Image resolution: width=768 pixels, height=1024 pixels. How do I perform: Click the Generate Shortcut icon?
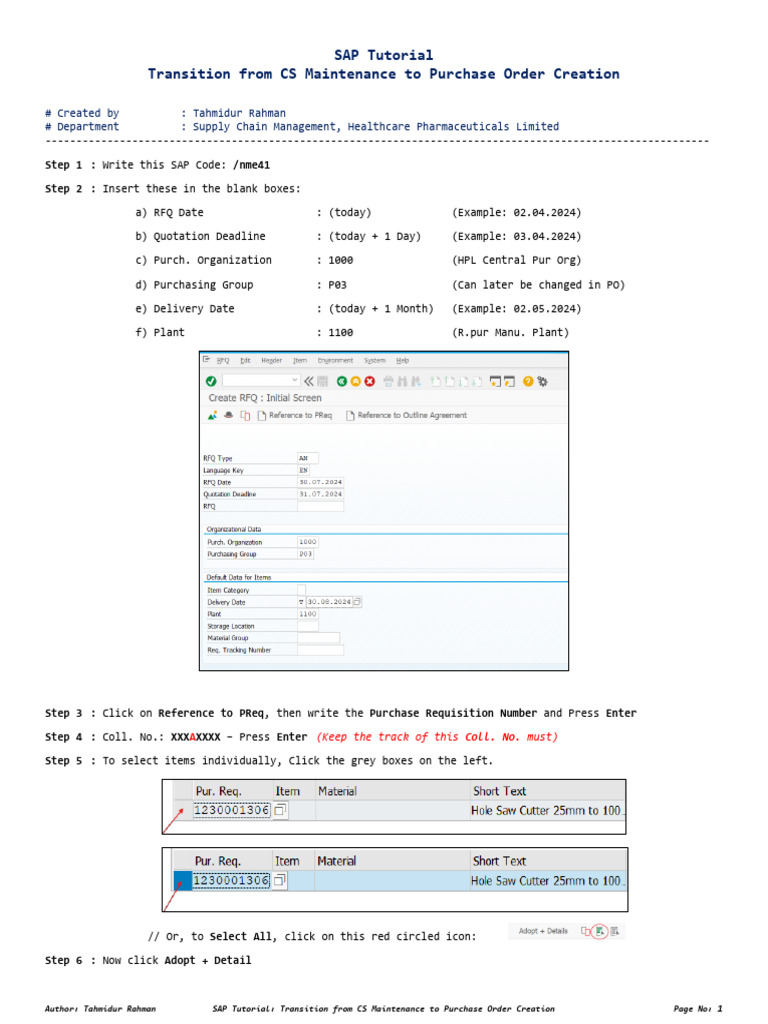pyautogui.click(x=509, y=381)
